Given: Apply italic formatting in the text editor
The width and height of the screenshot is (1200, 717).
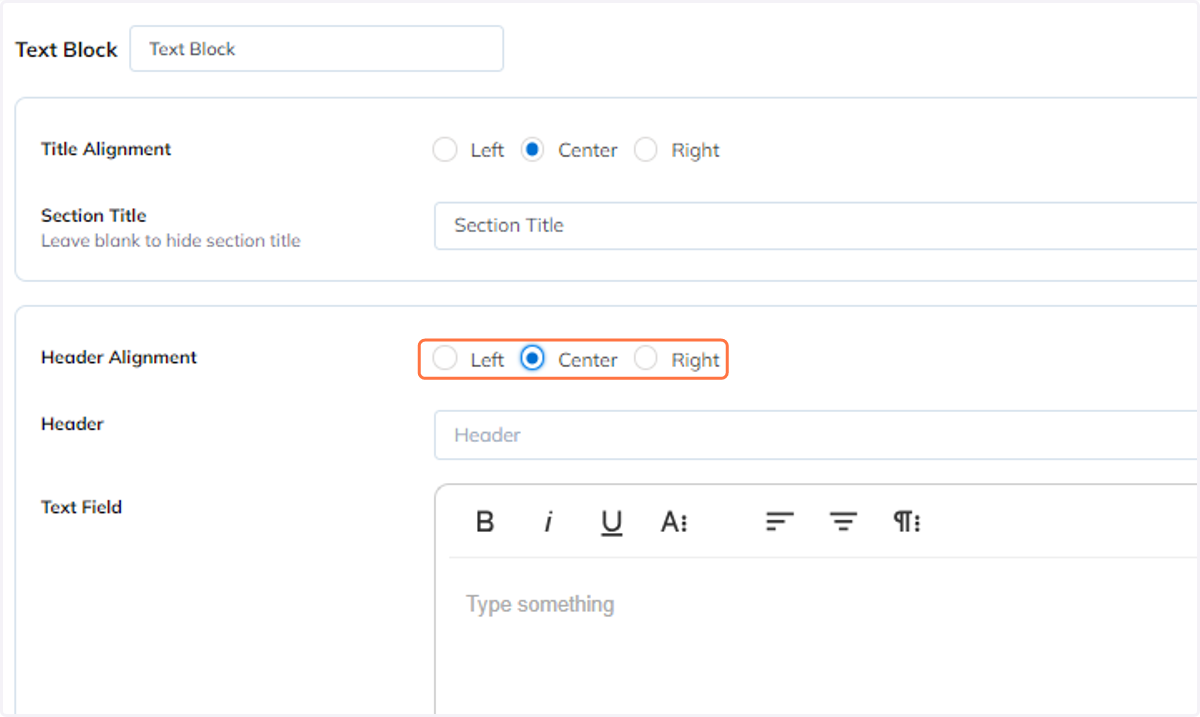Looking at the screenshot, I should click(x=548, y=522).
